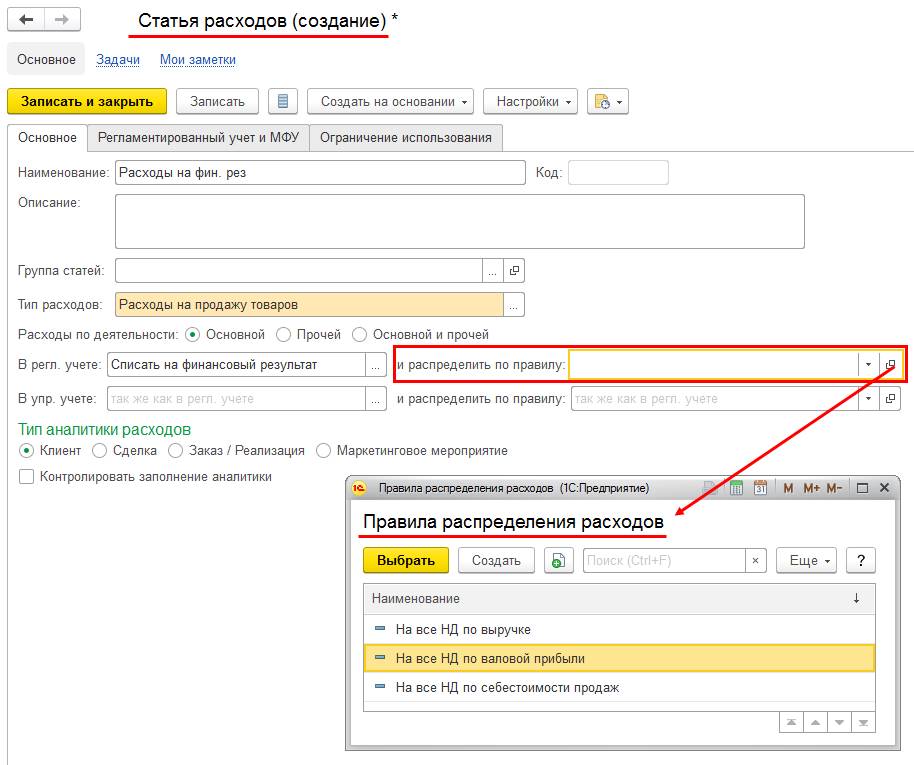914x765 pixels.
Task: Expand the Настройки dropdown
Action: coord(530,101)
